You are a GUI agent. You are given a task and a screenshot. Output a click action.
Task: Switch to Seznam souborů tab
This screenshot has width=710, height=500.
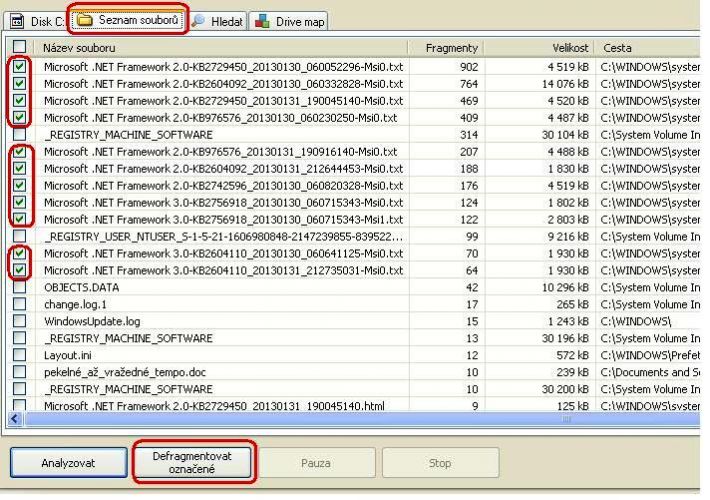point(128,20)
